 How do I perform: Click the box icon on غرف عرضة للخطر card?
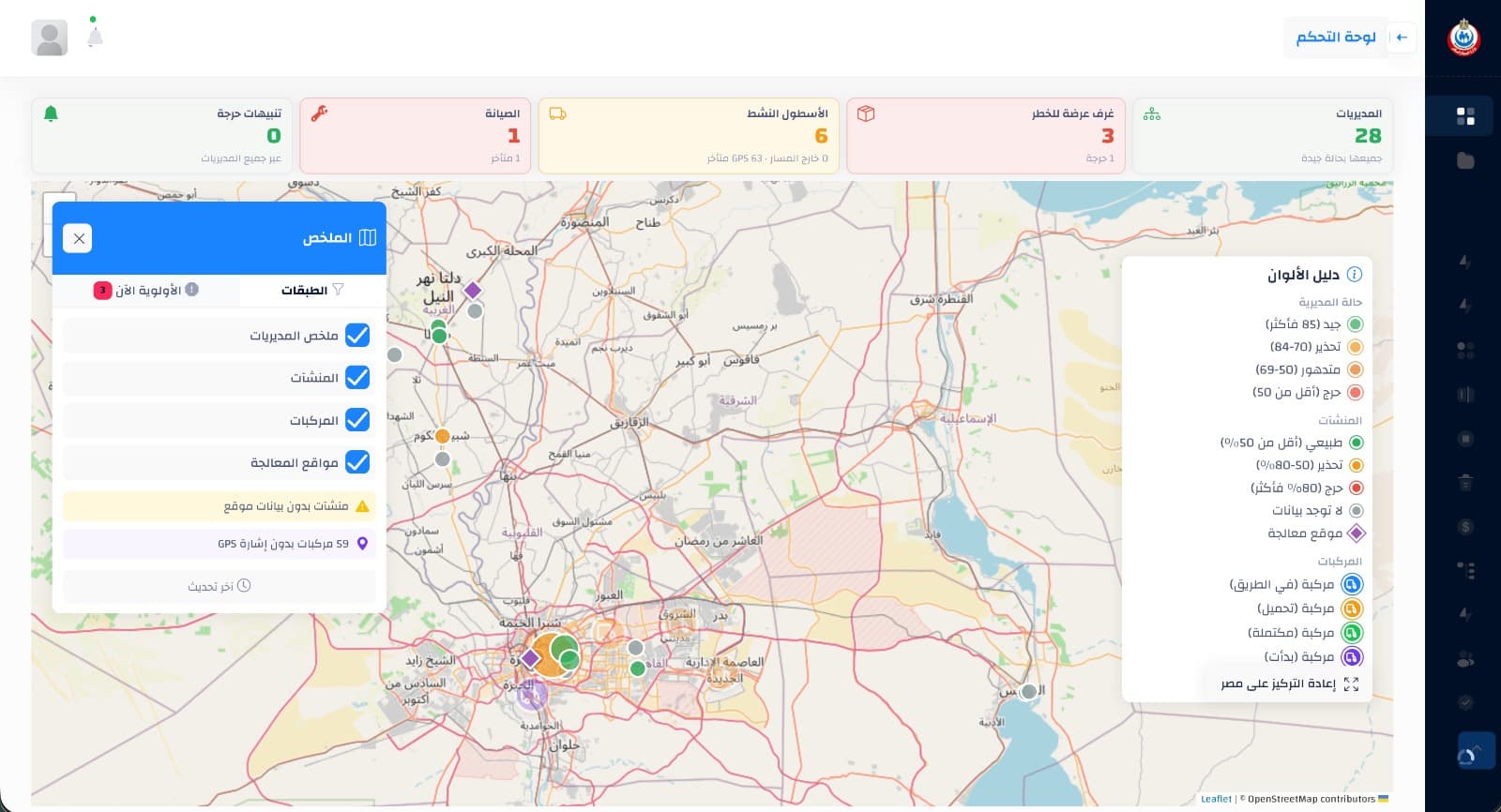[x=866, y=113]
